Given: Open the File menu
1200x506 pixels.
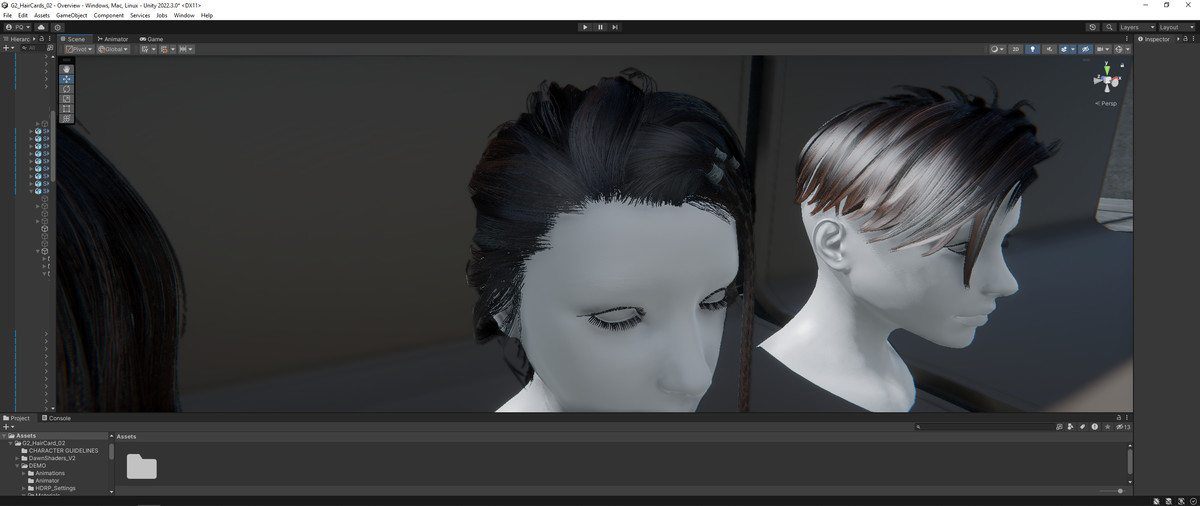Looking at the screenshot, I should tap(8, 16).
